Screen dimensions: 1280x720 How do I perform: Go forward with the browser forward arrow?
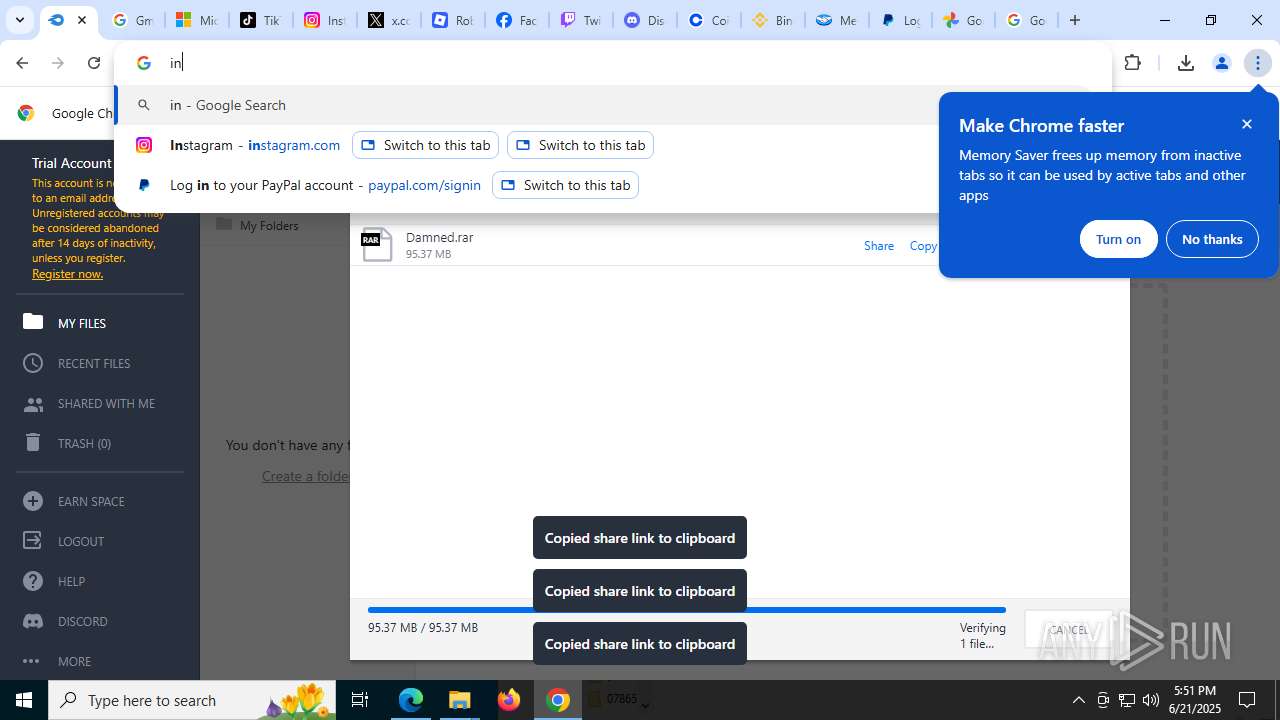(58, 63)
